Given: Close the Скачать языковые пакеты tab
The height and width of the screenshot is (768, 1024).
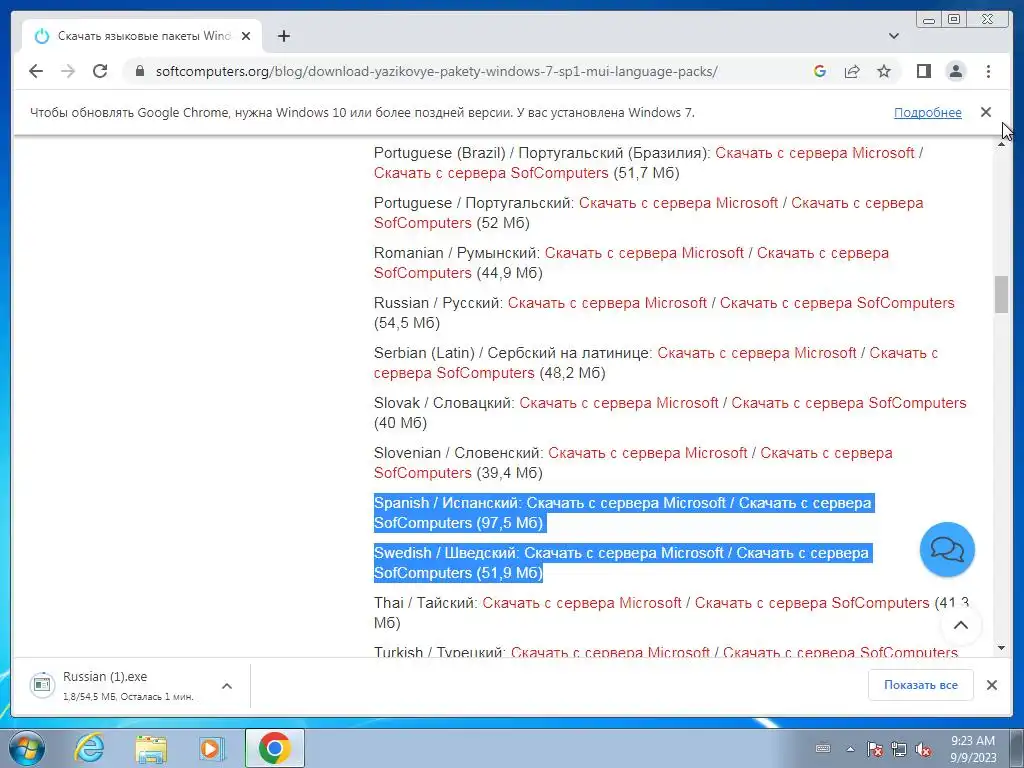Looking at the screenshot, I should [246, 36].
